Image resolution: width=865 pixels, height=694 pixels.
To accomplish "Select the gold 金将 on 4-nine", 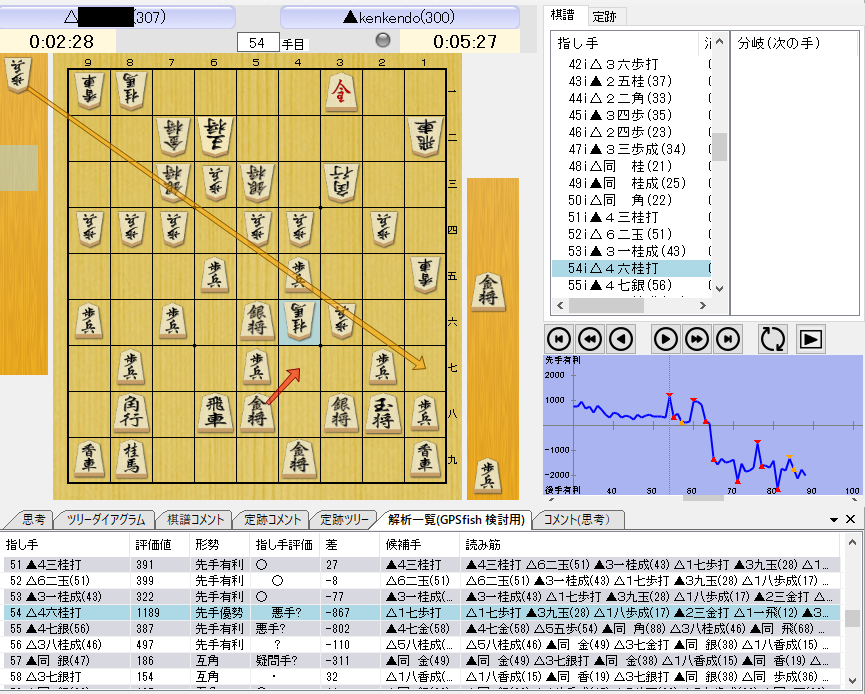I will pyautogui.click(x=299, y=460).
